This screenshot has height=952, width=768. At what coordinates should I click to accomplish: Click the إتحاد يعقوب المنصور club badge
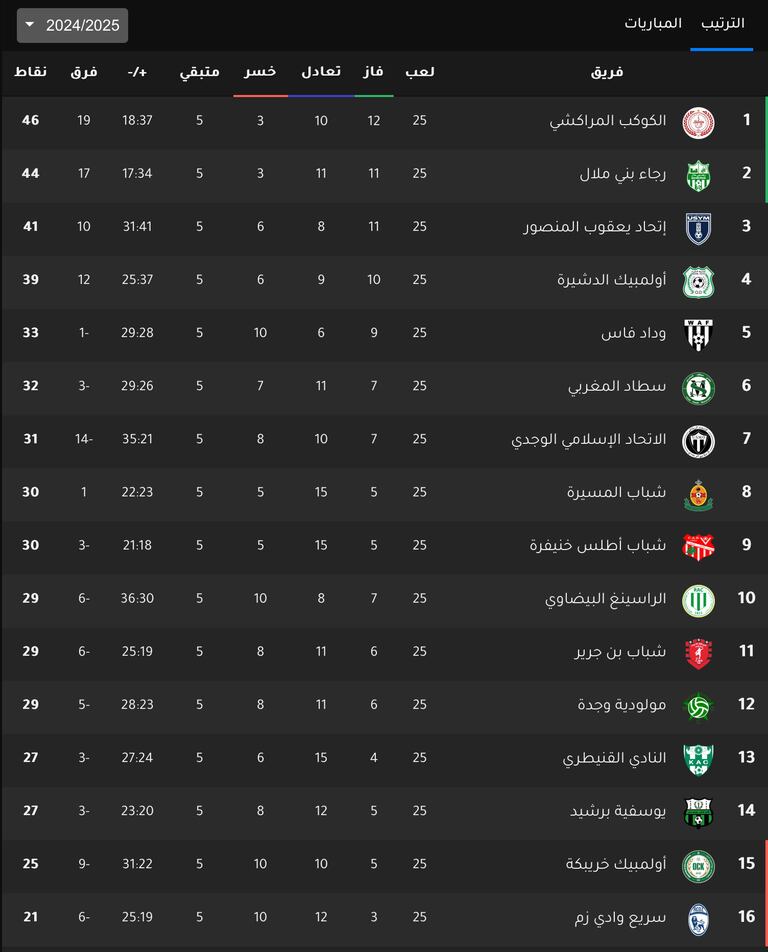698,228
